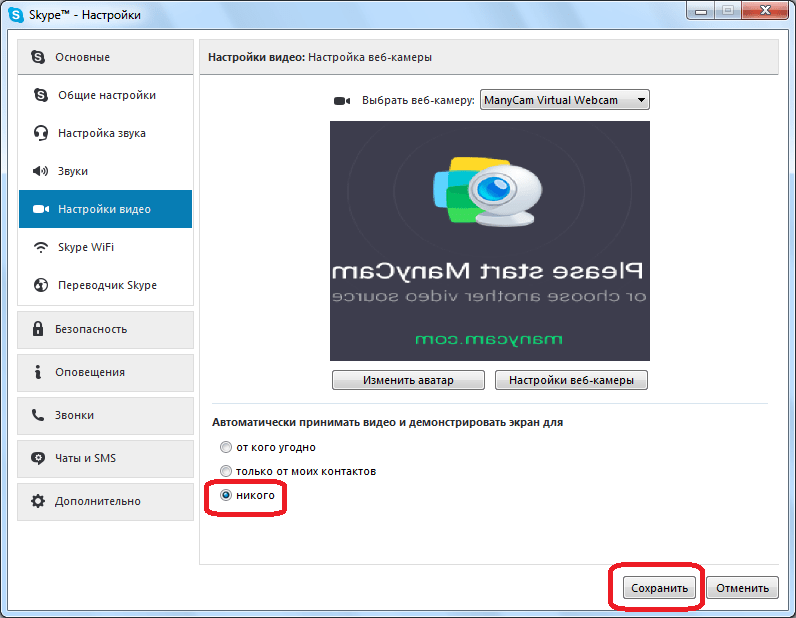Viewport: 796px width, 618px height.
Task: Open Настройка звука page
Action: tap(106, 133)
